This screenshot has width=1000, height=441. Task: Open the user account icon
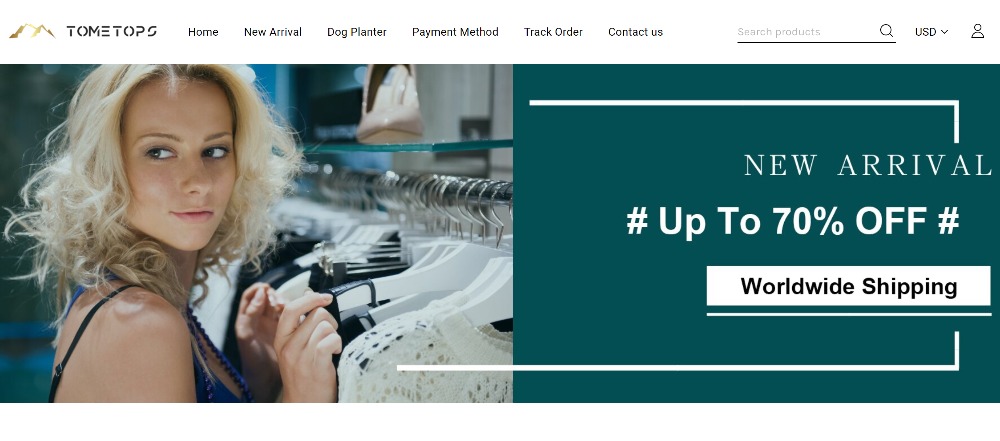977,31
